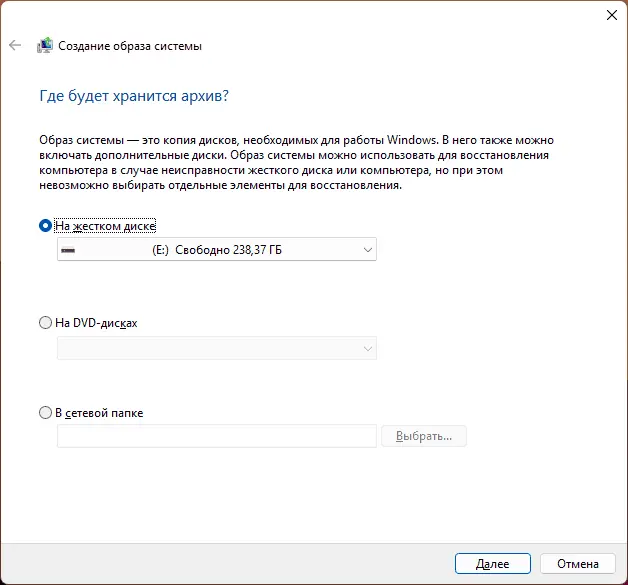The height and width of the screenshot is (585, 628).
Task: Proceed with the Далее button
Action: (x=493, y=564)
